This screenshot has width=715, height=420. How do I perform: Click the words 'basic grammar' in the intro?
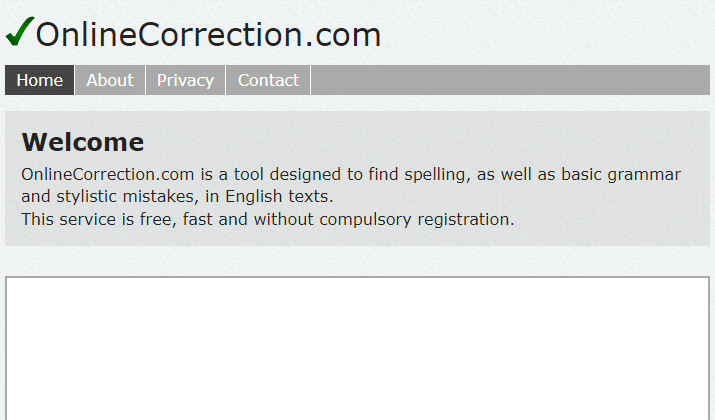click(x=621, y=175)
